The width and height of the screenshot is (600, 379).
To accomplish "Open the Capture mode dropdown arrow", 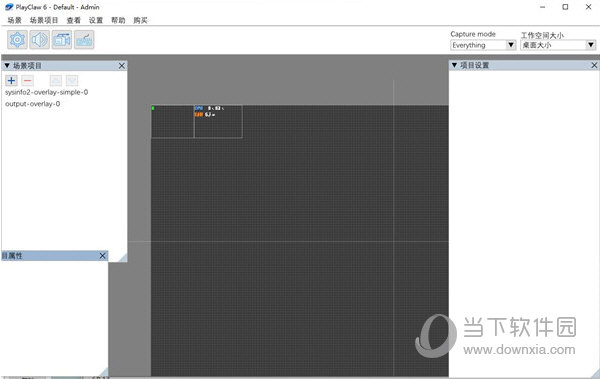I will pyautogui.click(x=511, y=45).
